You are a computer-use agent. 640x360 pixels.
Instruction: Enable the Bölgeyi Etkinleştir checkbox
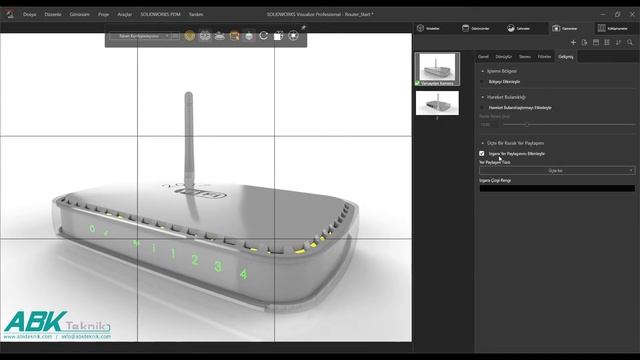point(482,82)
